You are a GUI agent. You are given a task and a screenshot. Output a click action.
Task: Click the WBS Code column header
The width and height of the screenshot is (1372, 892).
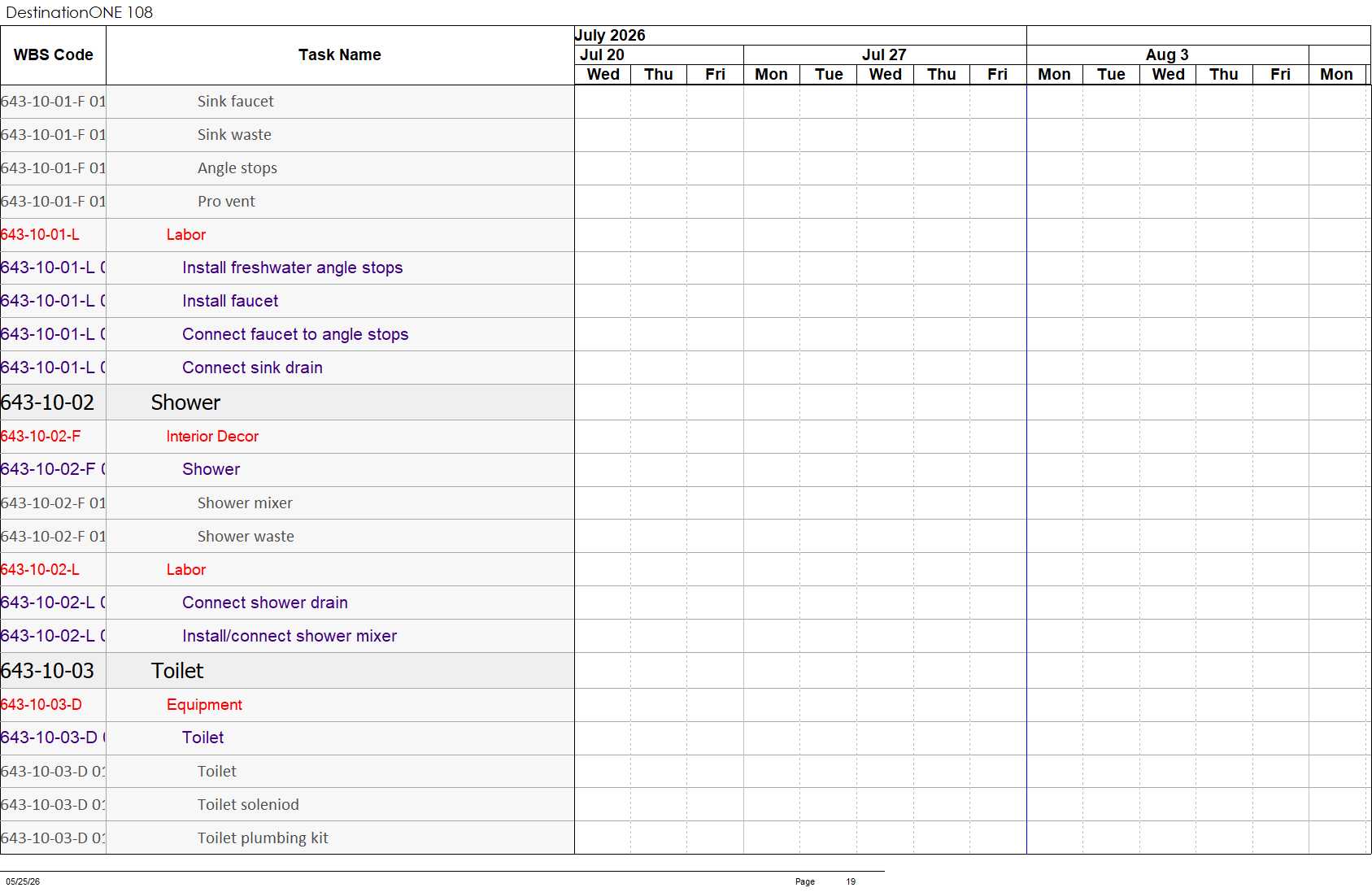point(53,55)
